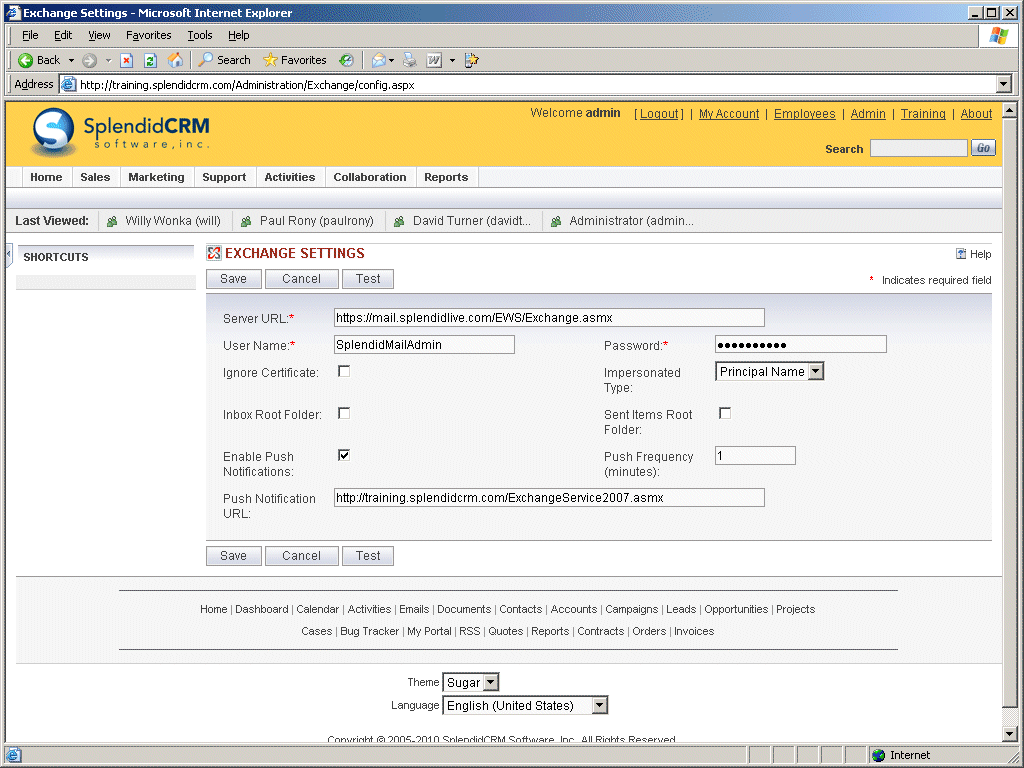The height and width of the screenshot is (768, 1024).
Task: Uncheck Enable Push Notifications
Action: click(344, 455)
